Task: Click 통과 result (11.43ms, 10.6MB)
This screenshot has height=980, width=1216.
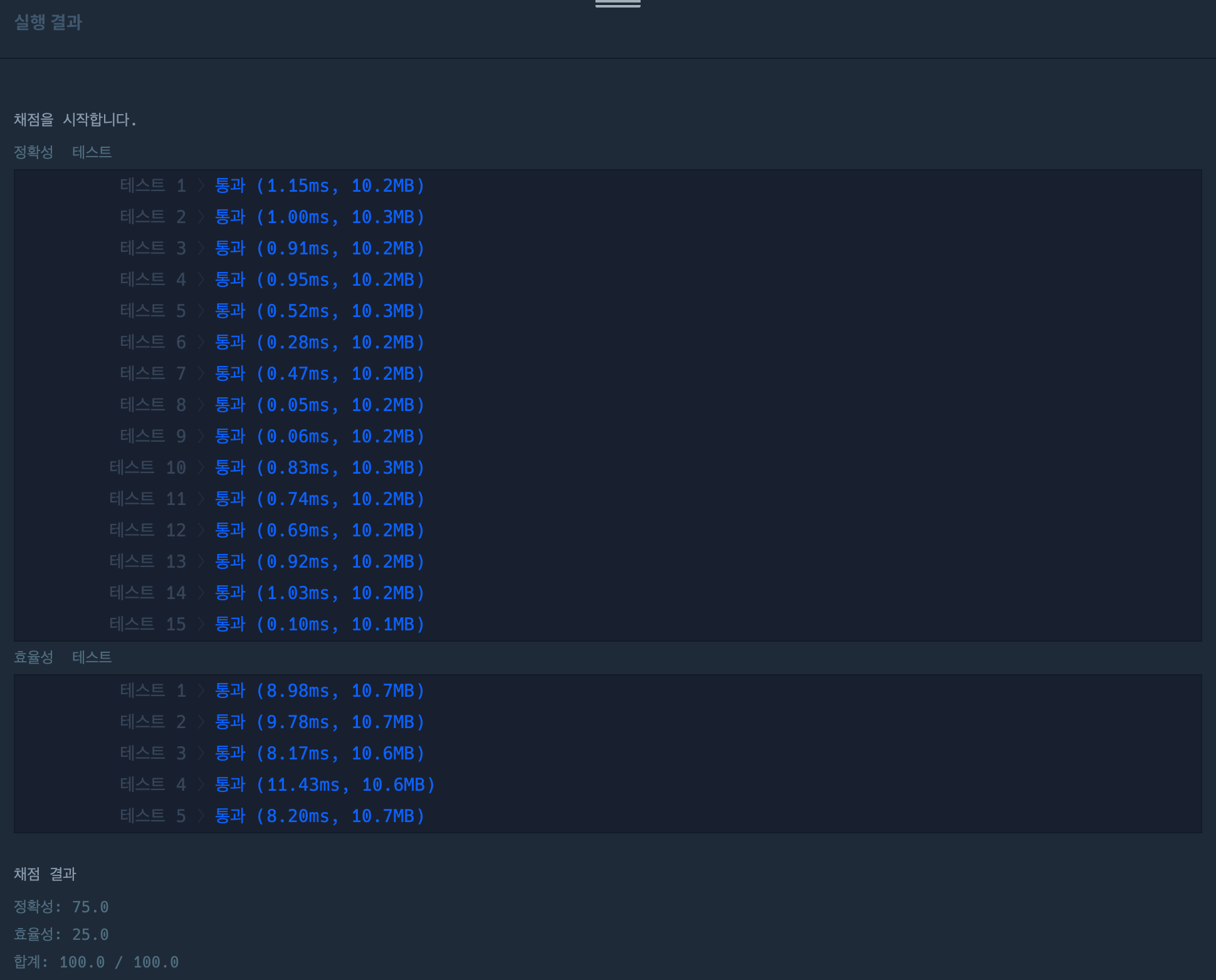Action: tap(325, 785)
